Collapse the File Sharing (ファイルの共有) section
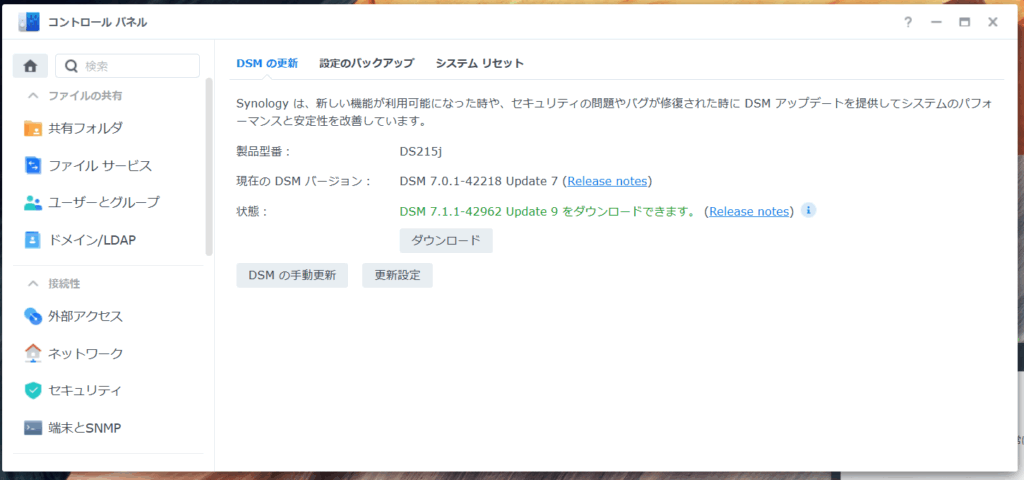Screen dimensions: 1024x480 tap(33, 96)
